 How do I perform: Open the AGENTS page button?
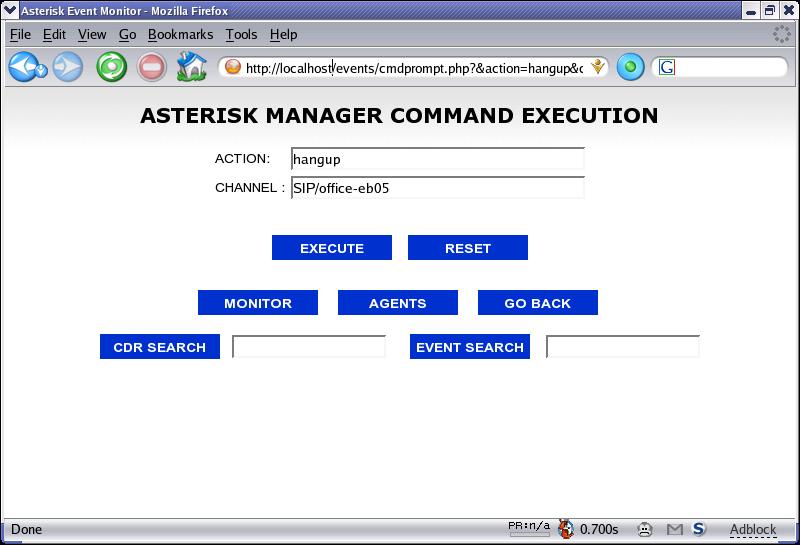pyautogui.click(x=398, y=303)
